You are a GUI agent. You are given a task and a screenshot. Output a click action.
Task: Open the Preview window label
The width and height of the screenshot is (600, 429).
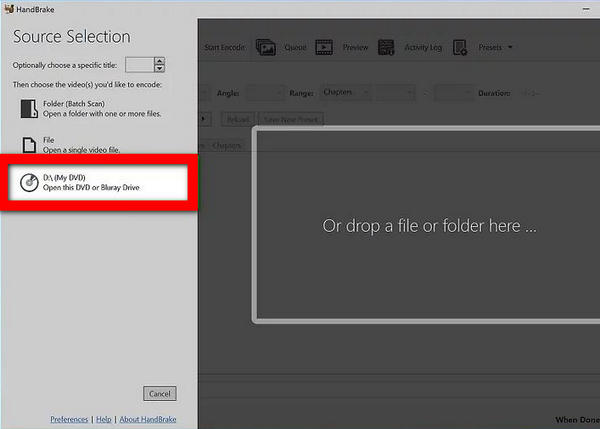pos(355,47)
